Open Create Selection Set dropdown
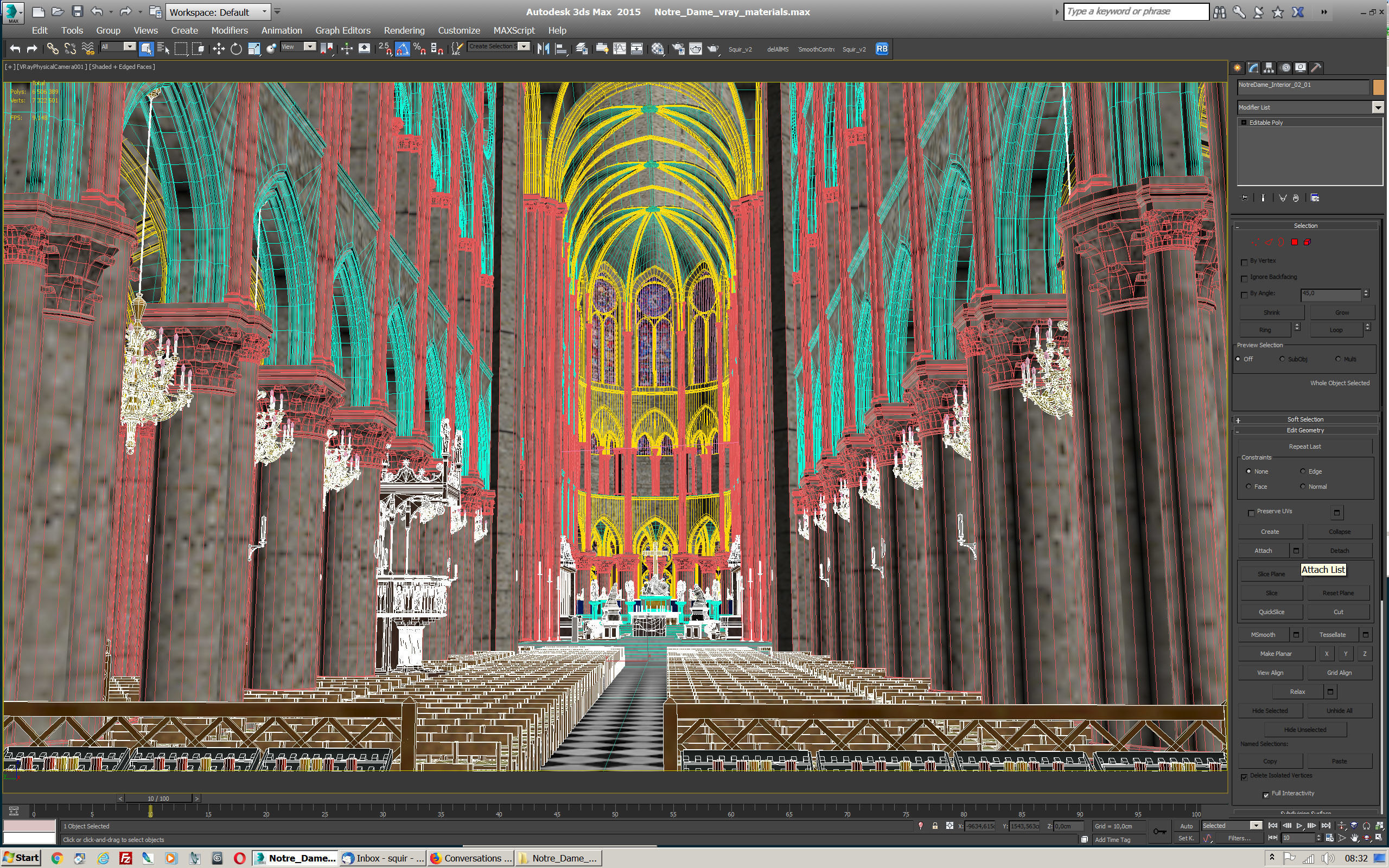This screenshot has height=868, width=1389. (498, 47)
